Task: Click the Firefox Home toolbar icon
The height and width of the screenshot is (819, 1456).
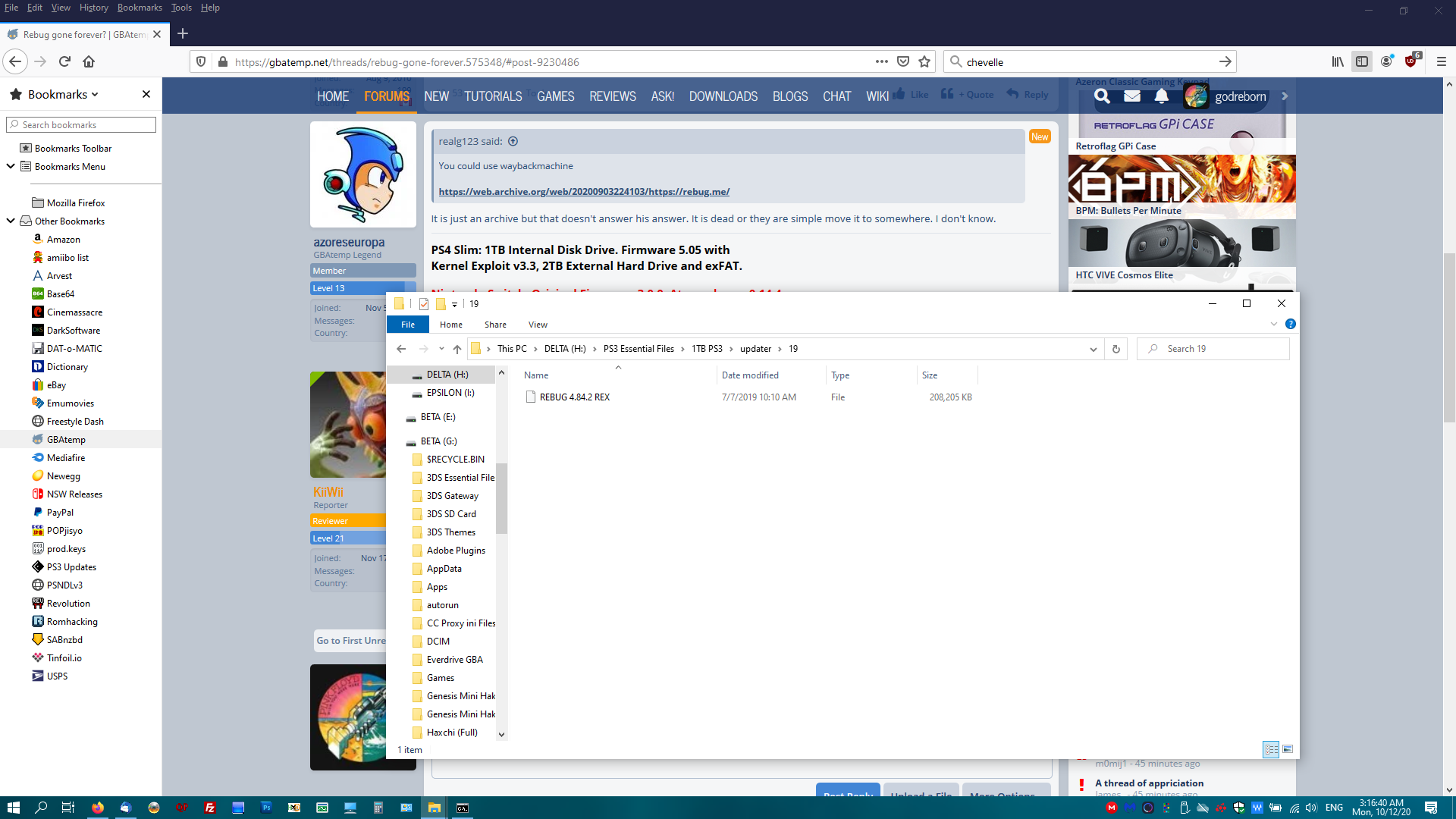Action: [89, 61]
